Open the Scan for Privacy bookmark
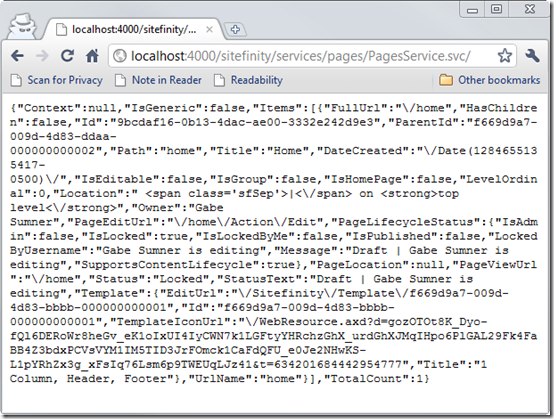The height and width of the screenshot is (419, 554). pos(57,80)
